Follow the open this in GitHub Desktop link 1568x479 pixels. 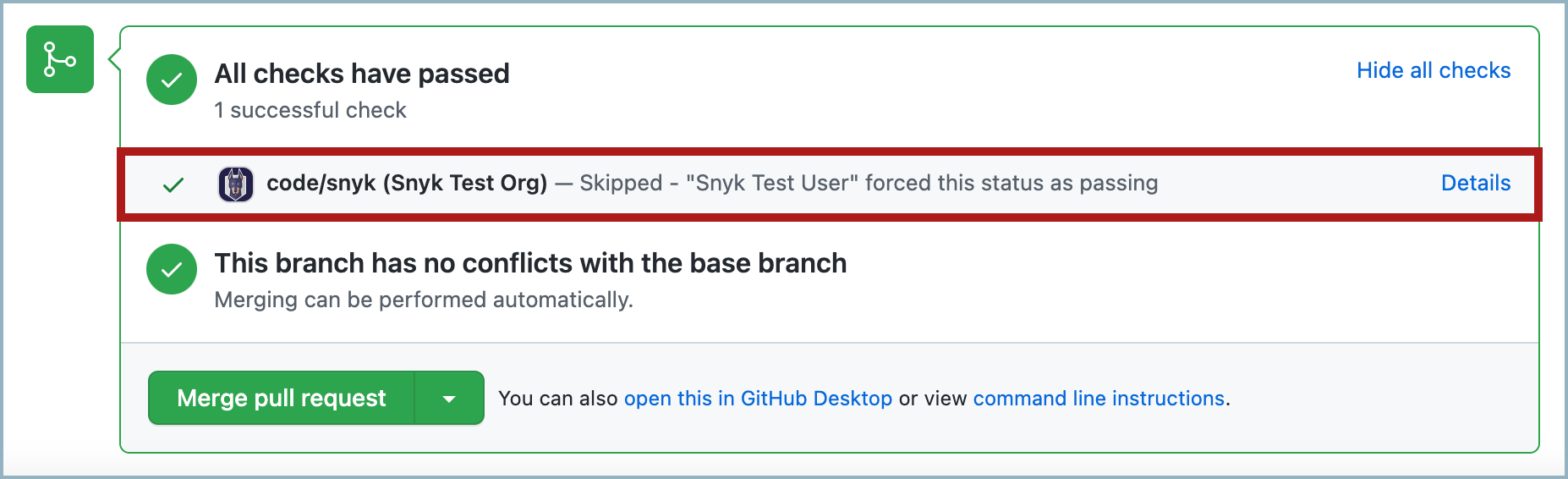coord(758,399)
